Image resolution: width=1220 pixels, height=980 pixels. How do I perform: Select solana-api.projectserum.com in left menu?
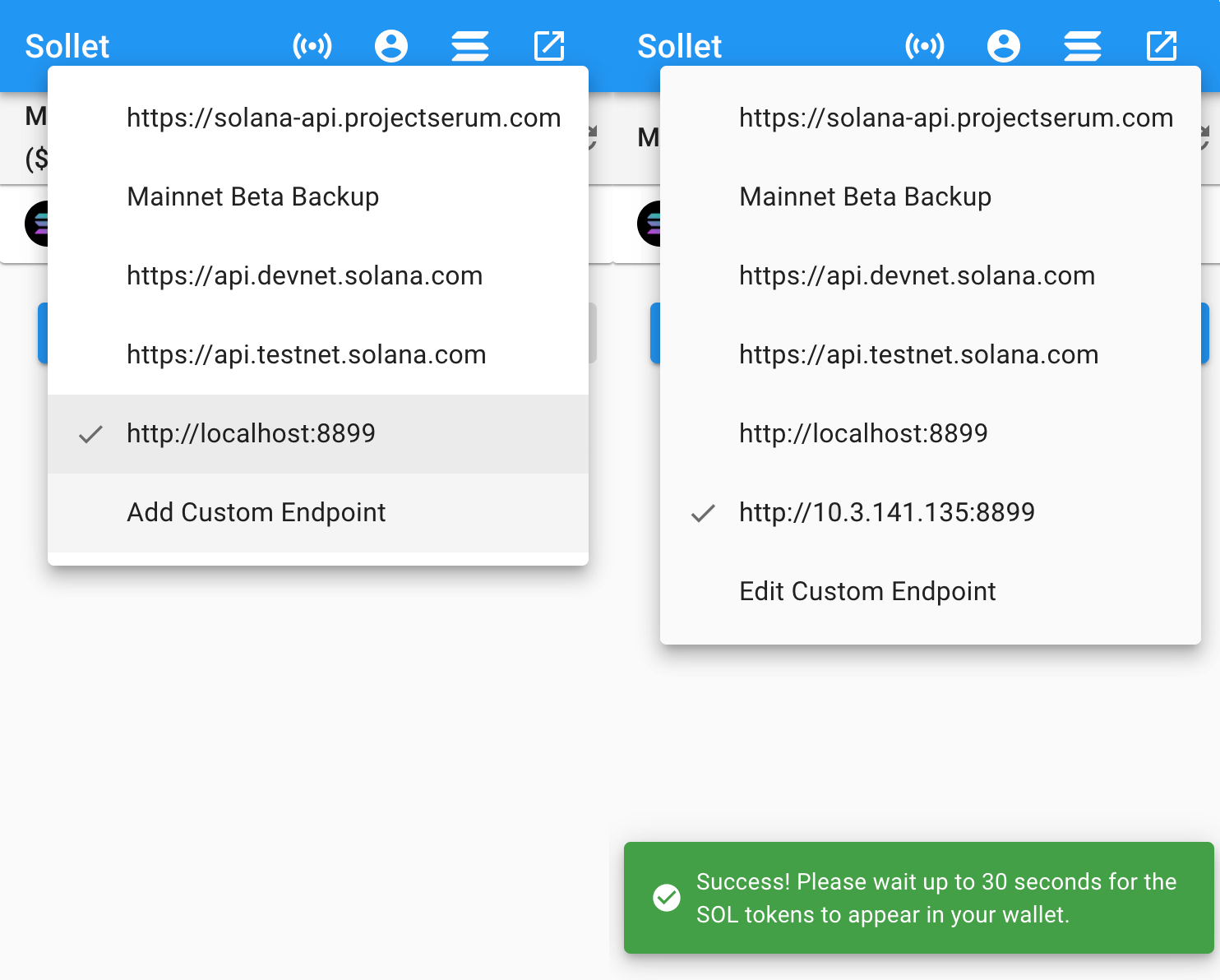point(318,118)
